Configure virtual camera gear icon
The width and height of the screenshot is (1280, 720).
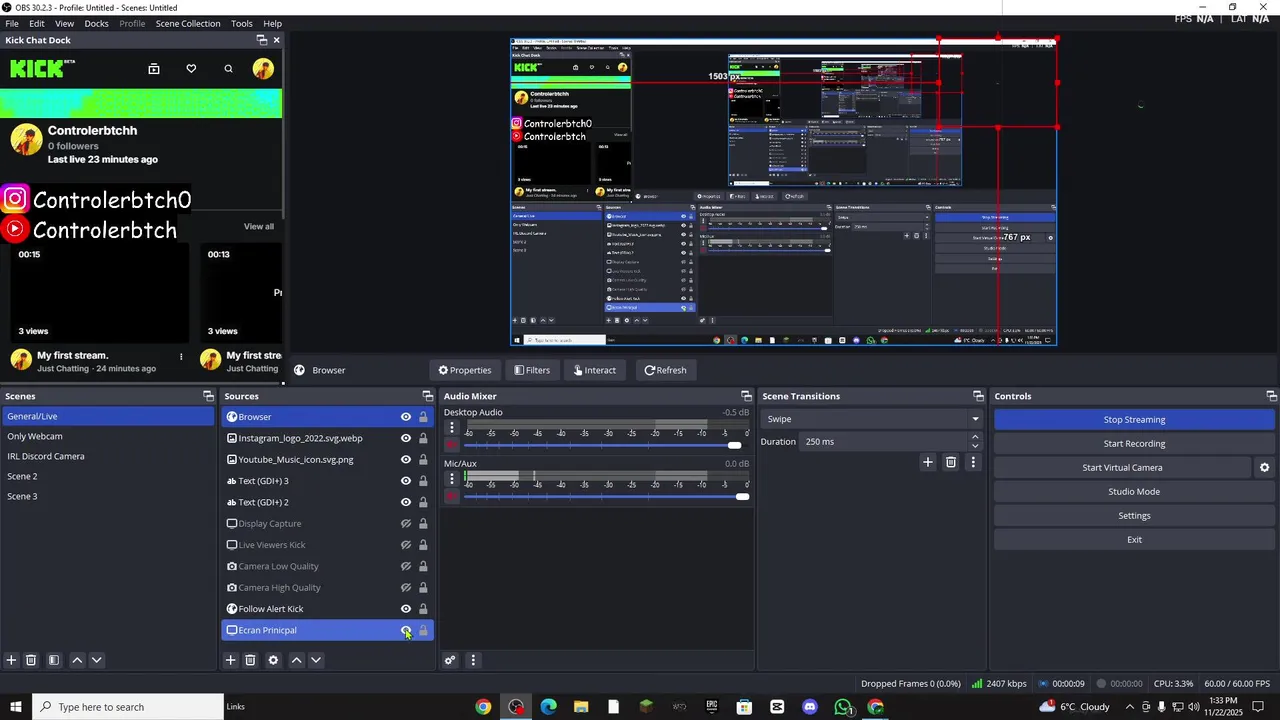click(x=1264, y=467)
